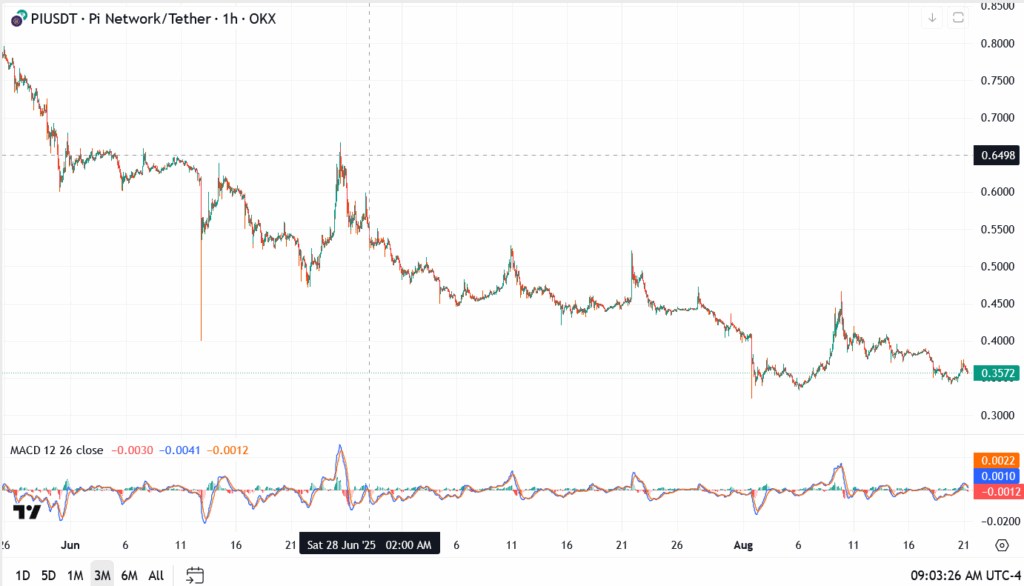Image resolution: width=1024 pixels, height=586 pixels.
Task: Click the -0.0200 MACD axis label
Action: 1000,521
